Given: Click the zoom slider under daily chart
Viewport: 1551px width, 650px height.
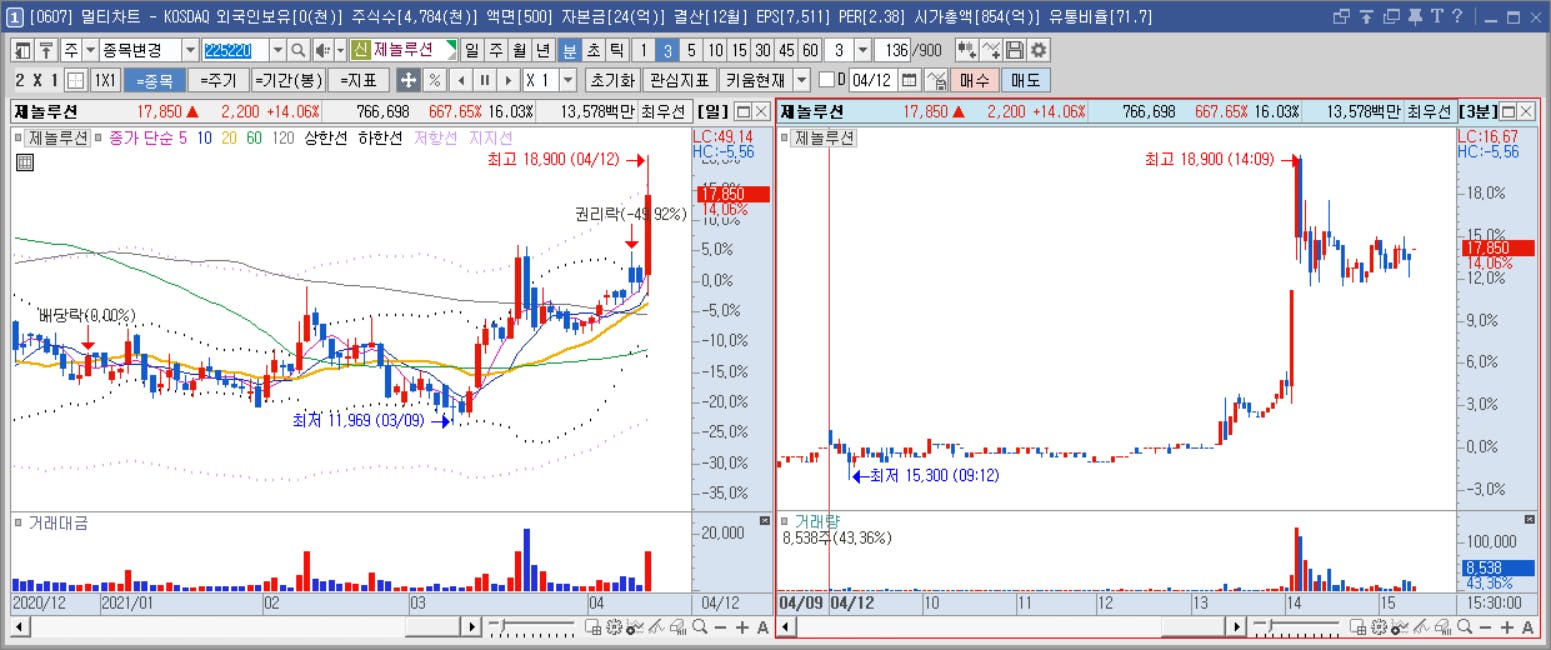Looking at the screenshot, I should pyautogui.click(x=533, y=627).
